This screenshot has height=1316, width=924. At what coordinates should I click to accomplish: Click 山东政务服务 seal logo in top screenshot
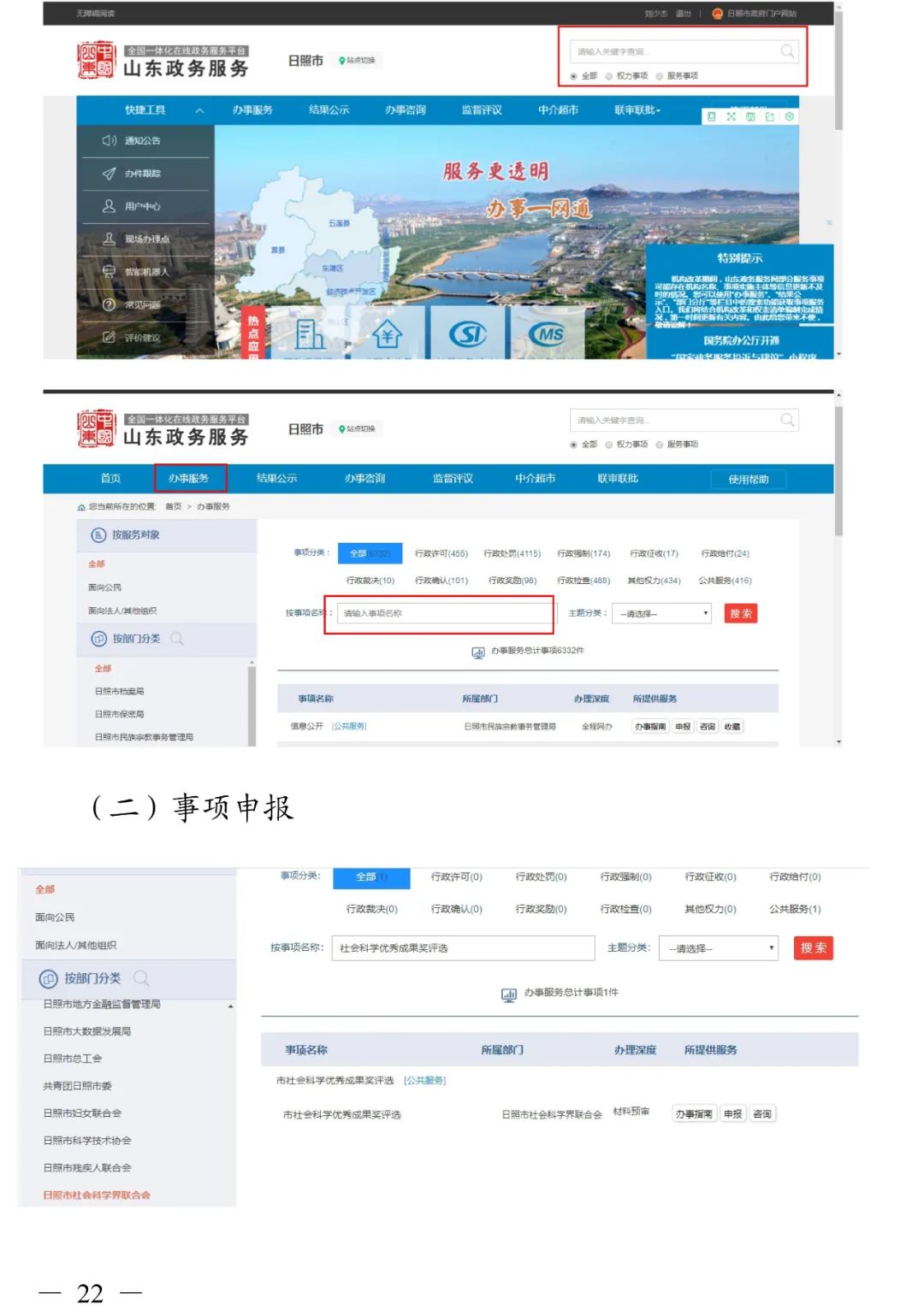(95, 60)
